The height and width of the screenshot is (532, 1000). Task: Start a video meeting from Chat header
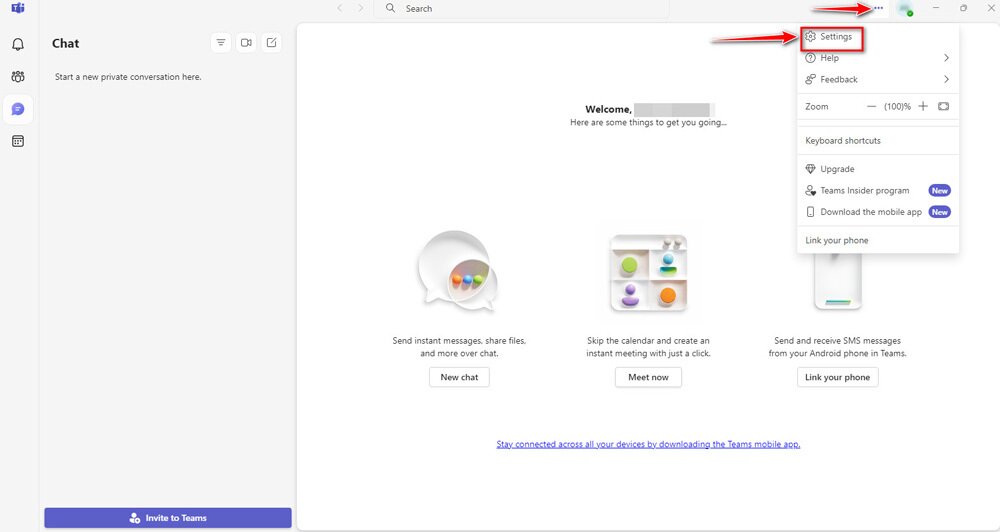pos(246,43)
